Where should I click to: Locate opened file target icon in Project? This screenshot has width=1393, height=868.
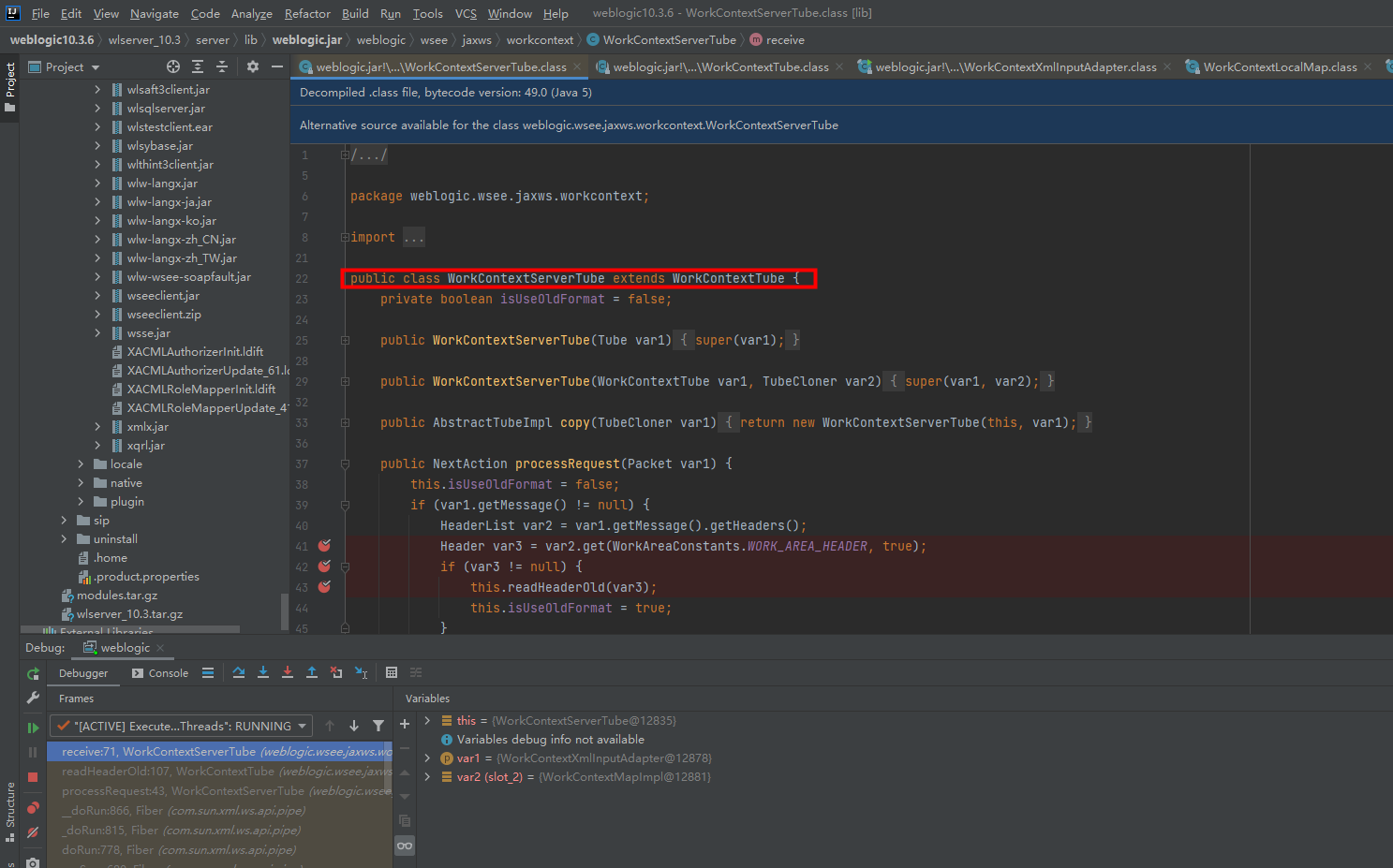[x=173, y=66]
